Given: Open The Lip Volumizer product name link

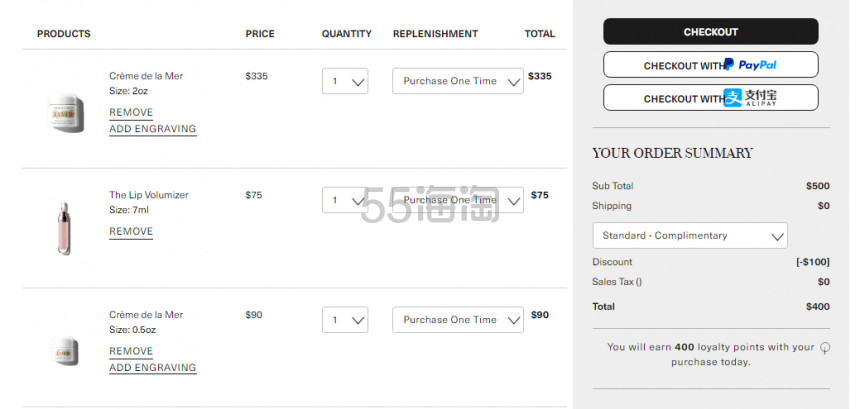Looking at the screenshot, I should (x=149, y=195).
